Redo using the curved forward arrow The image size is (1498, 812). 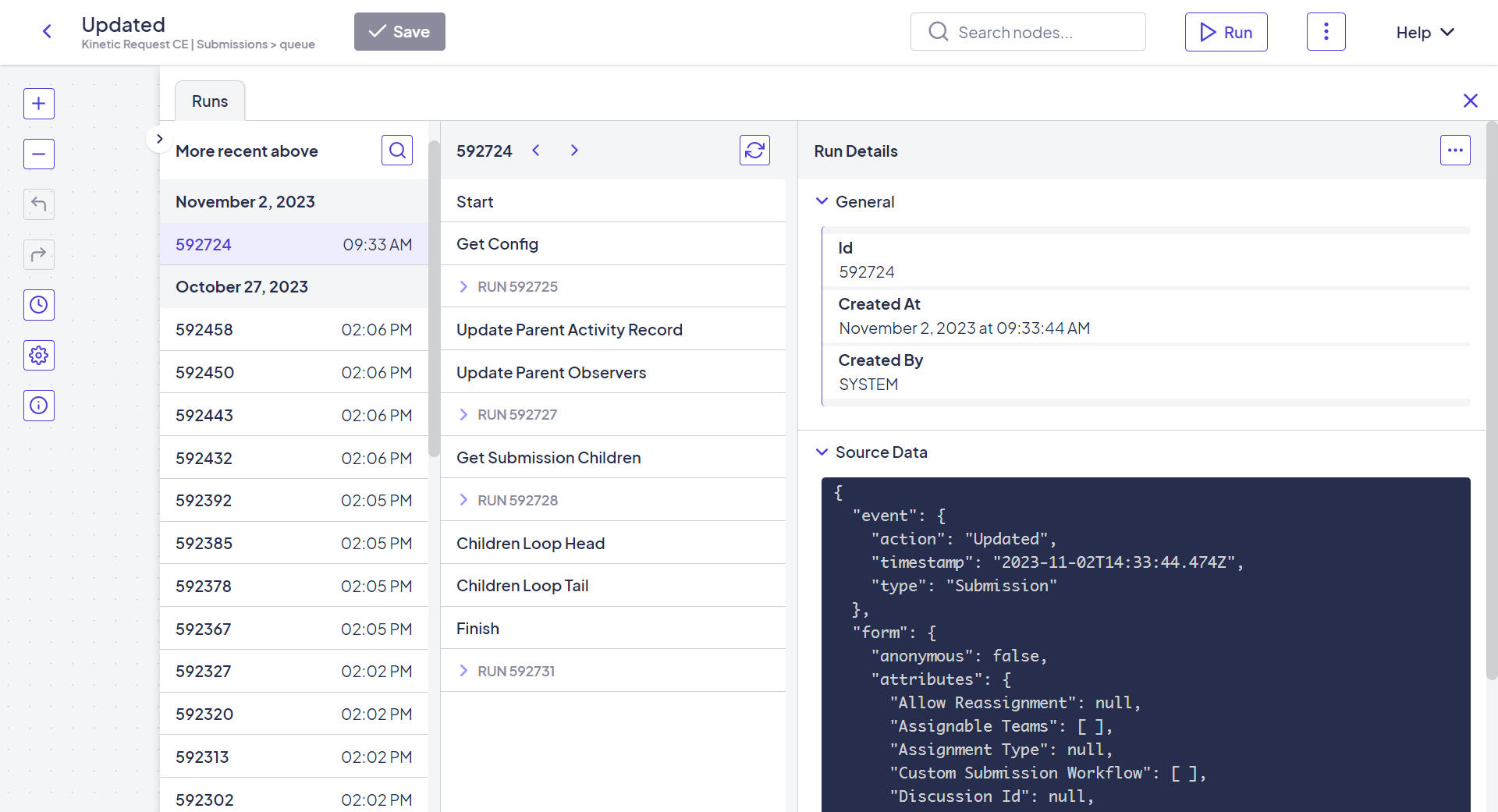[39, 254]
